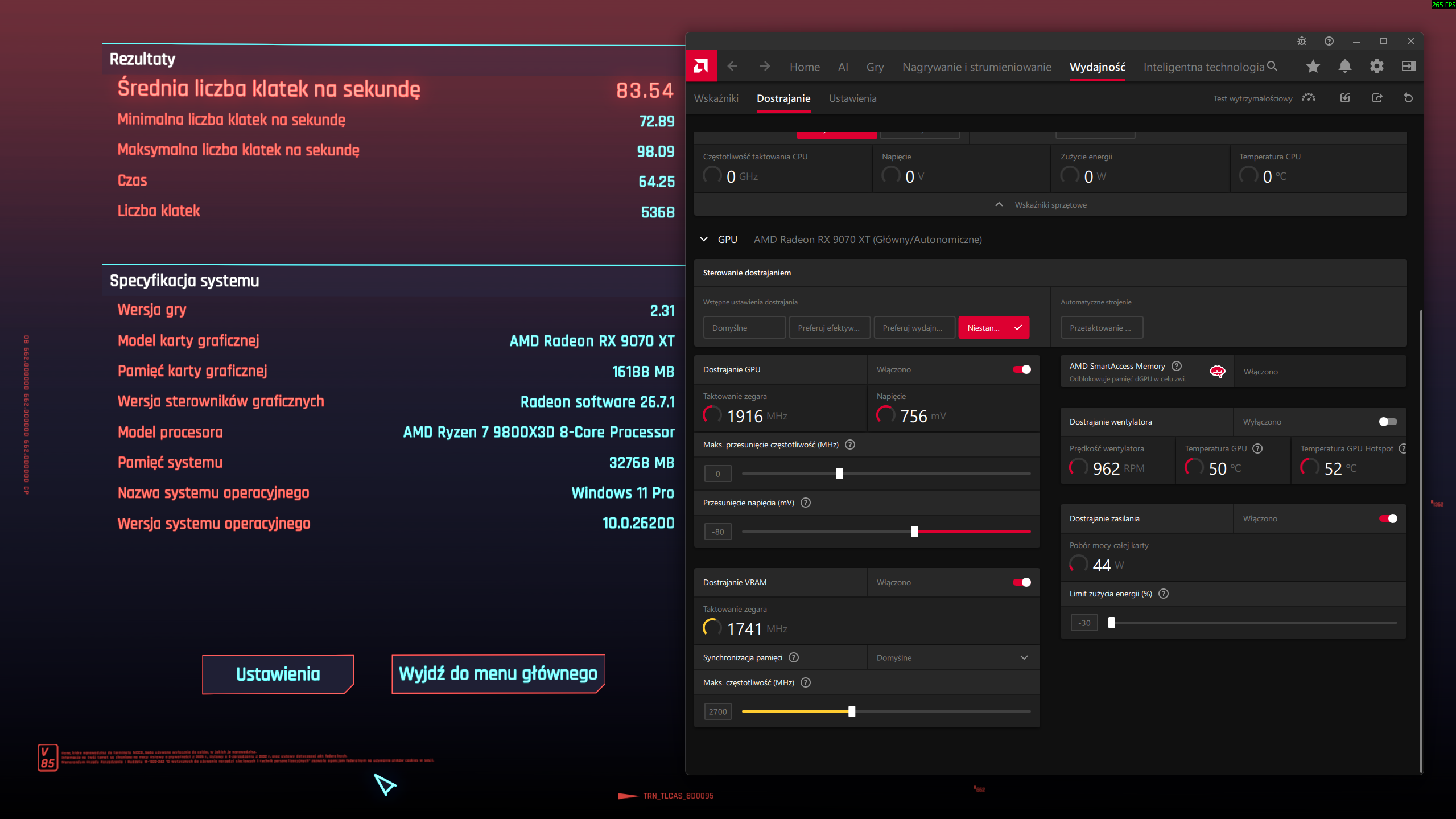Show help for Limit zużycia energii
This screenshot has width=1456, height=819.
1164,594
